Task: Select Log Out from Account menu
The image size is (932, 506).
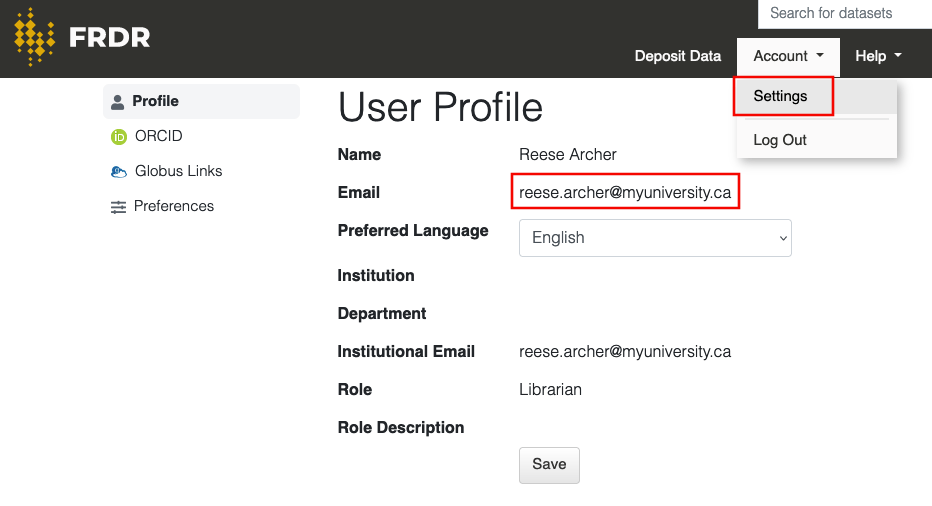Action: 817,140
